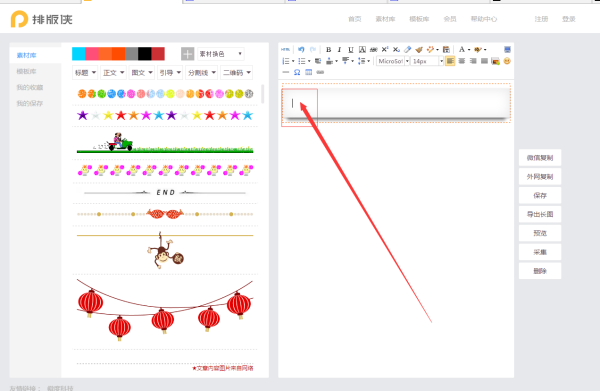
Task: Insert a table using the table icon
Action: [308, 72]
